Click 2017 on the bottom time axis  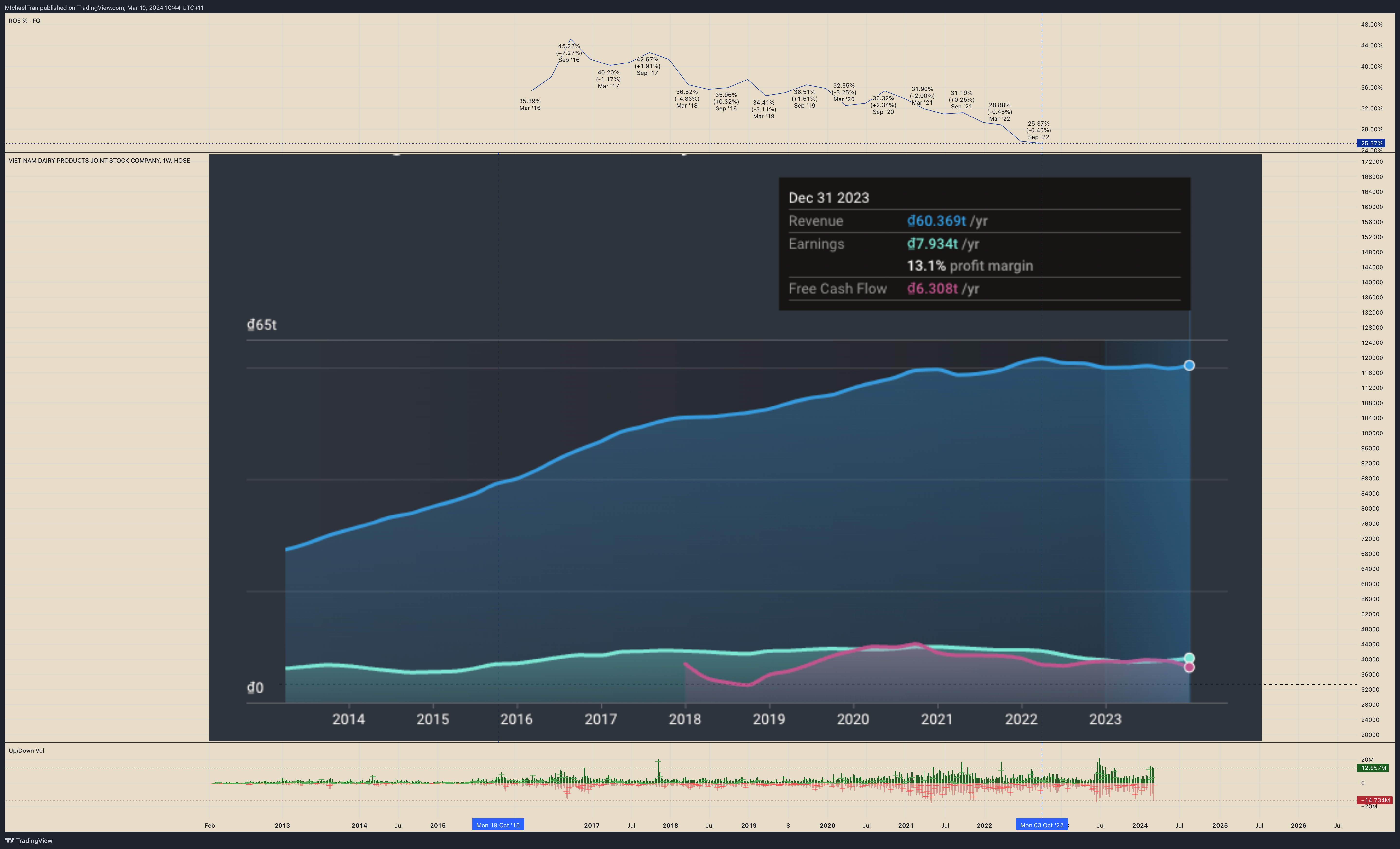coord(592,826)
